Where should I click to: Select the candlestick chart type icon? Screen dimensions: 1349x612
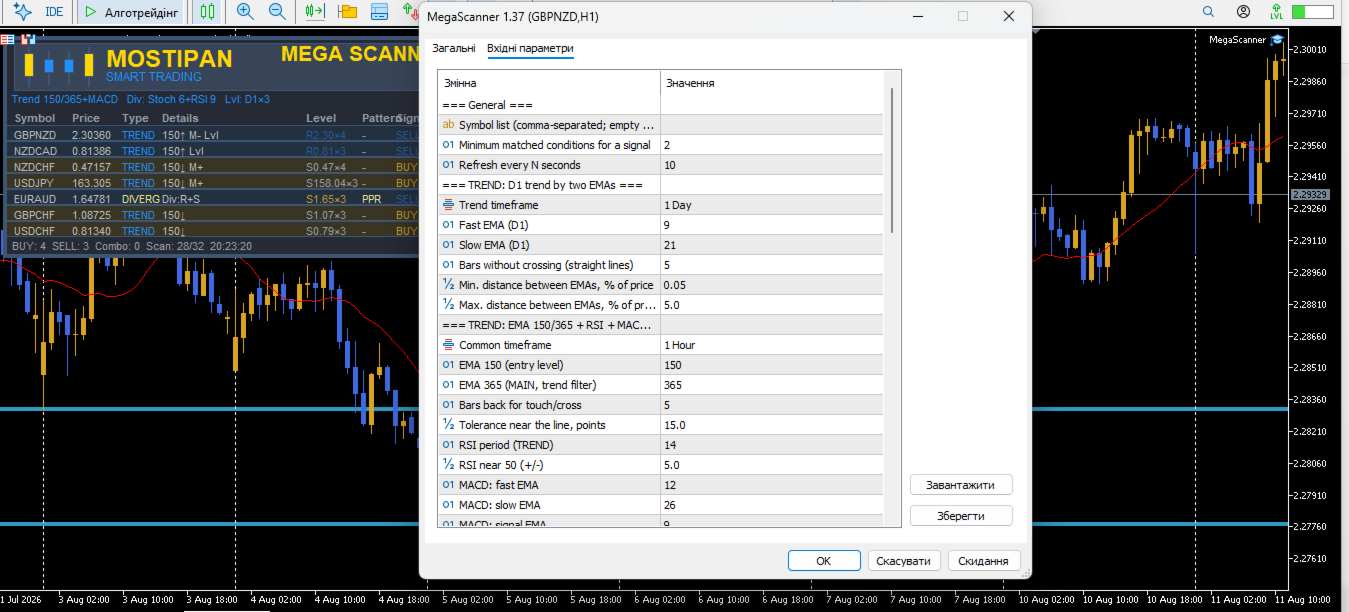(207, 12)
